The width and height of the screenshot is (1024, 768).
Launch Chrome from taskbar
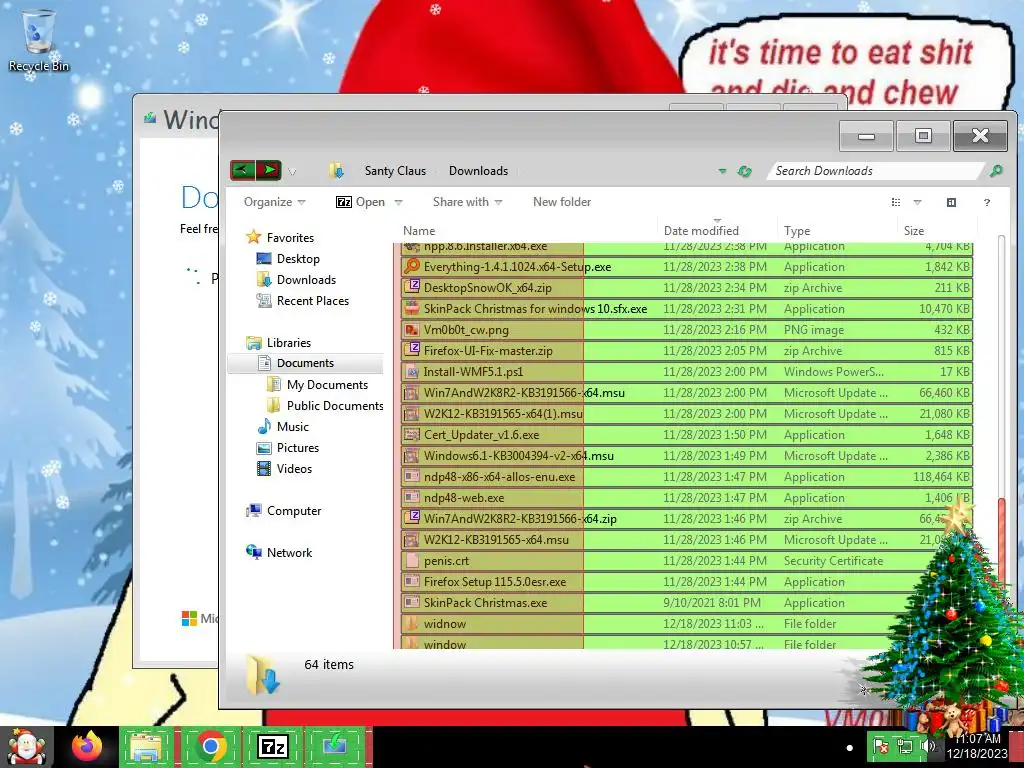pyautogui.click(x=210, y=746)
